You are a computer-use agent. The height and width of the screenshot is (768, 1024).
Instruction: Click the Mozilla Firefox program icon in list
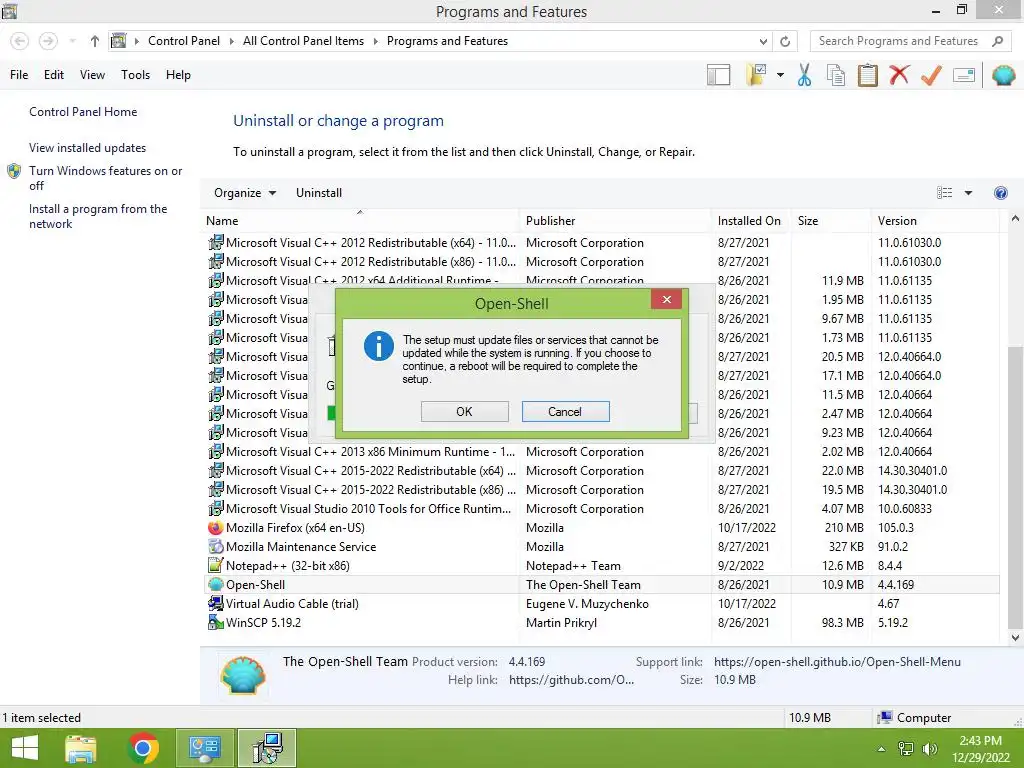click(x=216, y=528)
